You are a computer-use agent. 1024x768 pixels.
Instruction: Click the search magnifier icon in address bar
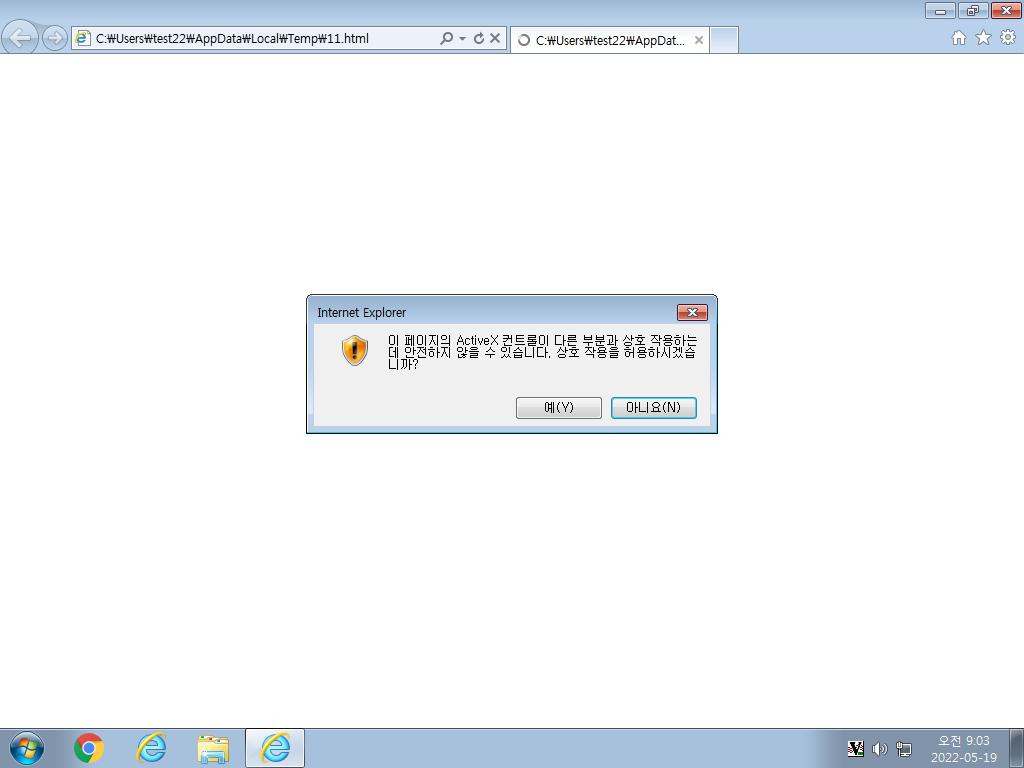point(446,39)
